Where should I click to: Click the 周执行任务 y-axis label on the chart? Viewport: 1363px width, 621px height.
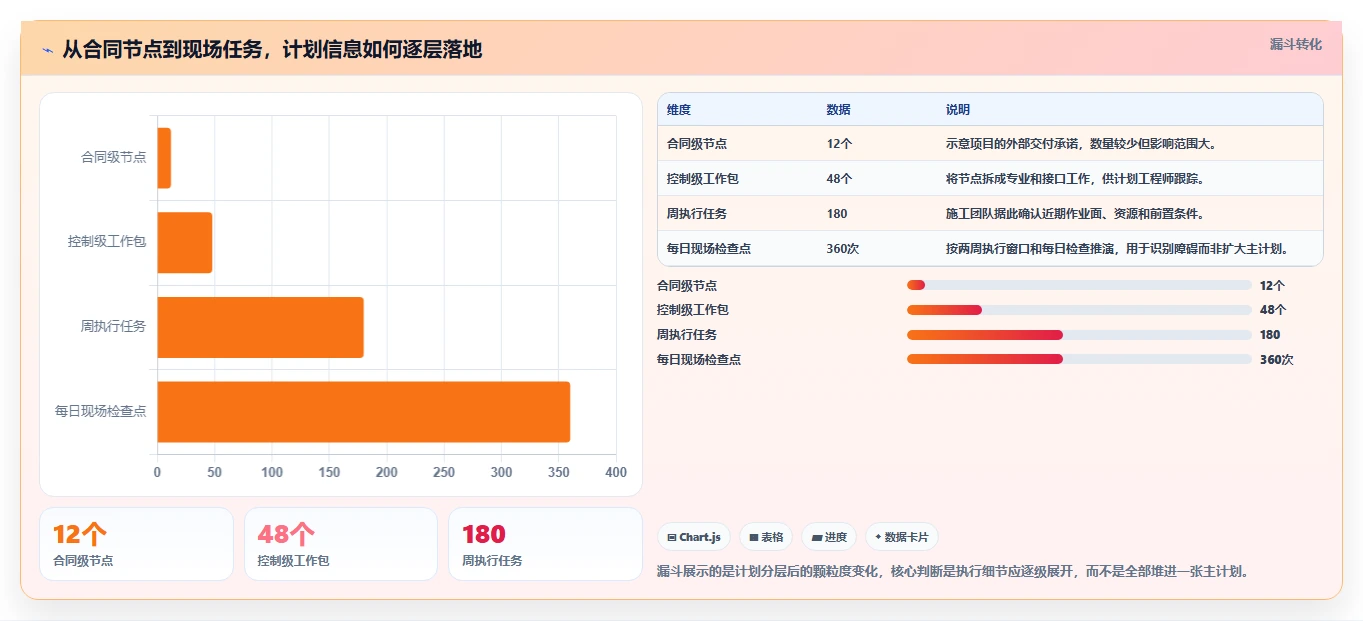[114, 327]
